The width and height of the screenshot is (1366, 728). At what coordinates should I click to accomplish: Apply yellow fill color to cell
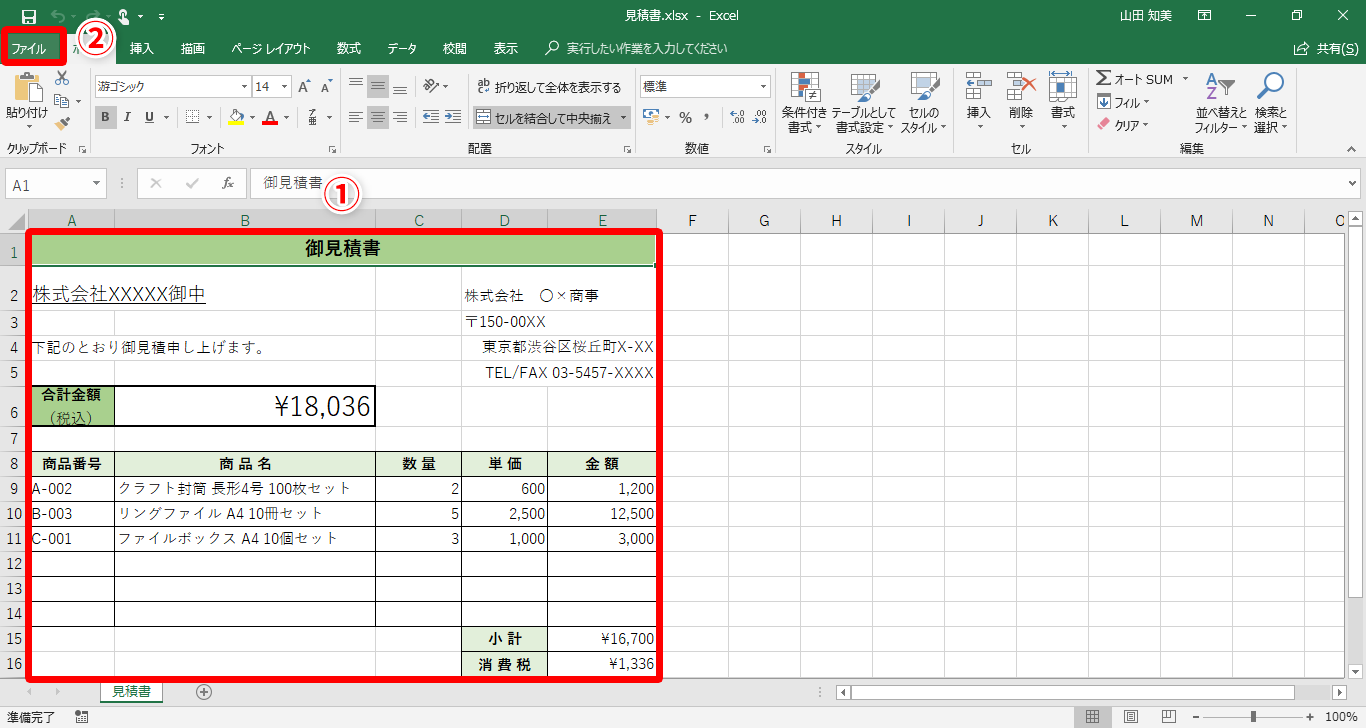[235, 117]
